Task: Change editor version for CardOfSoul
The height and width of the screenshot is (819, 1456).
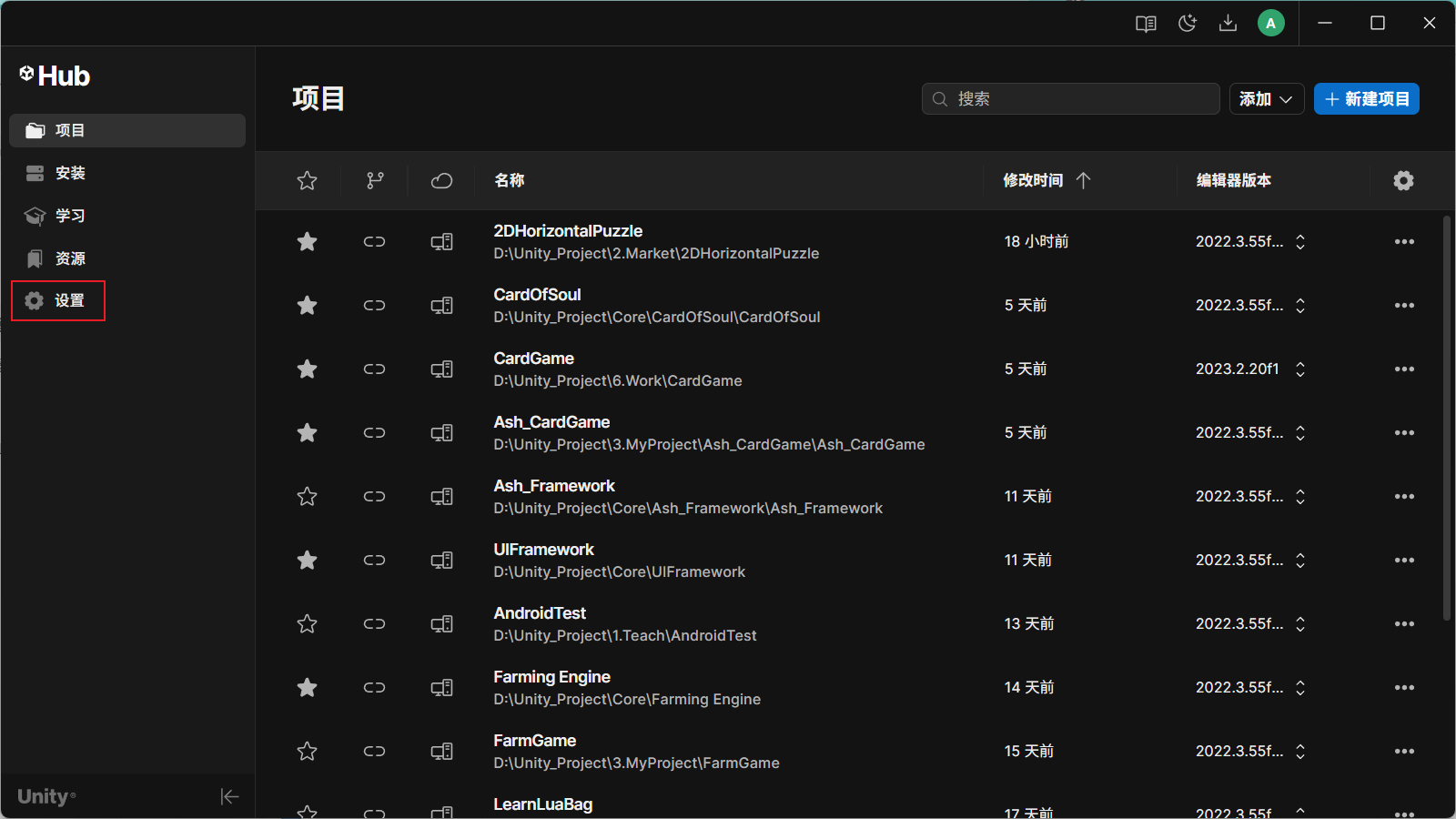Action: click(x=1300, y=306)
